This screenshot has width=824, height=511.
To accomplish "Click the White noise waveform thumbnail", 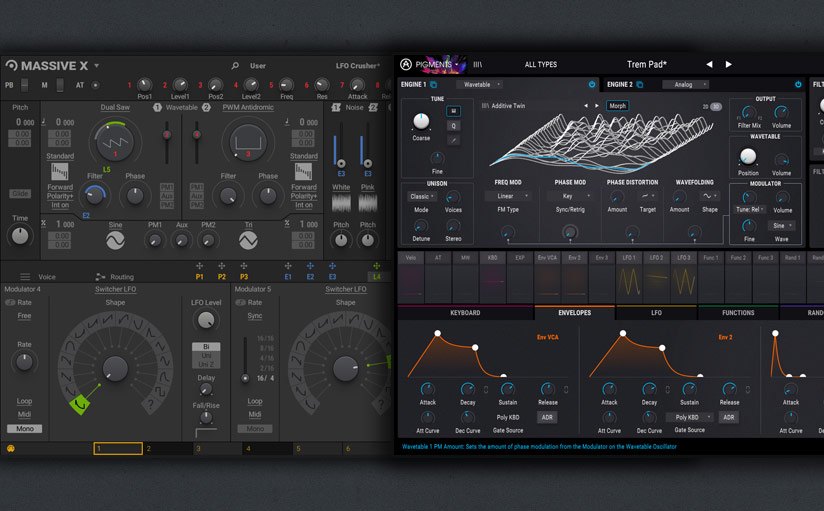I will (x=341, y=203).
